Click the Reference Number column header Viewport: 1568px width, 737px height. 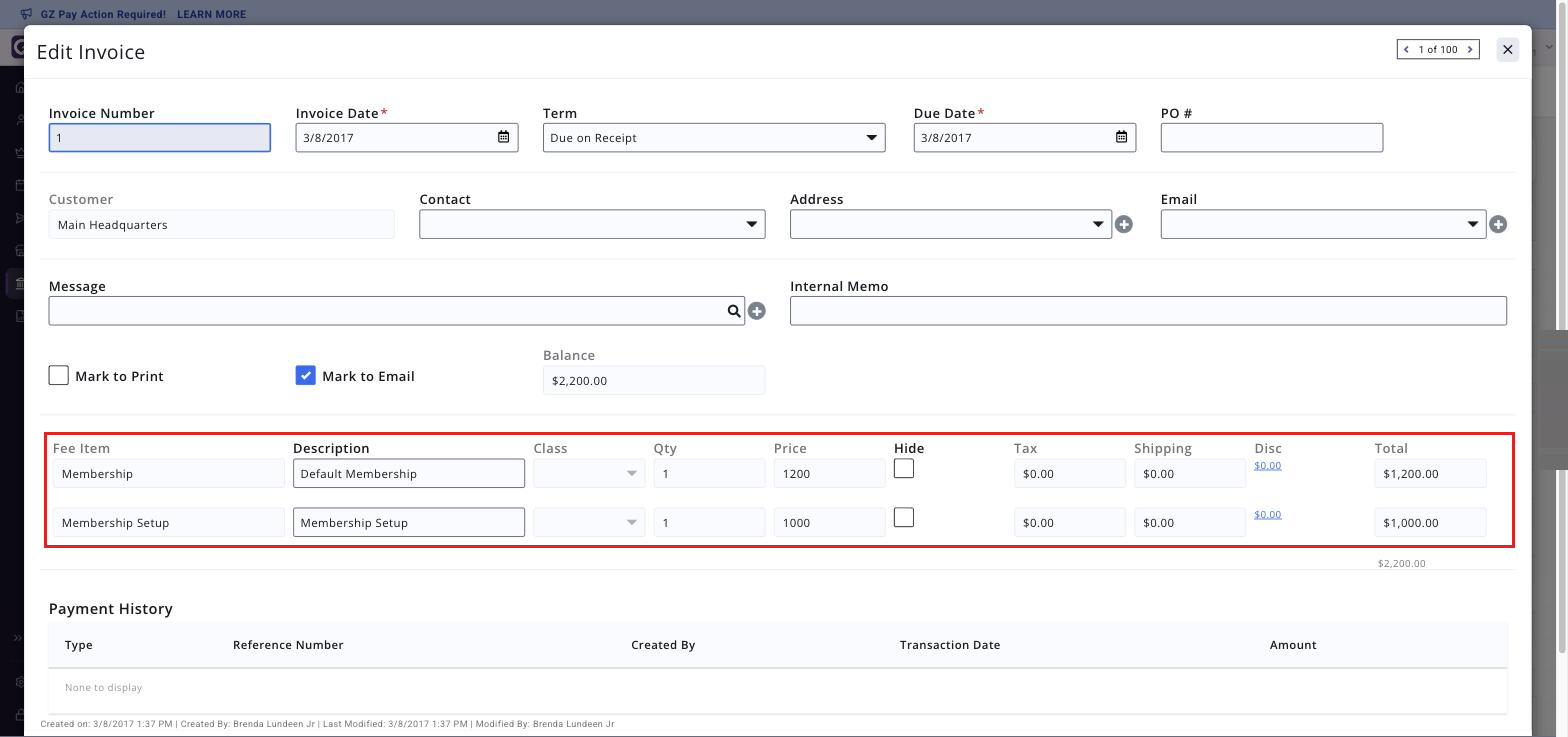coord(288,645)
